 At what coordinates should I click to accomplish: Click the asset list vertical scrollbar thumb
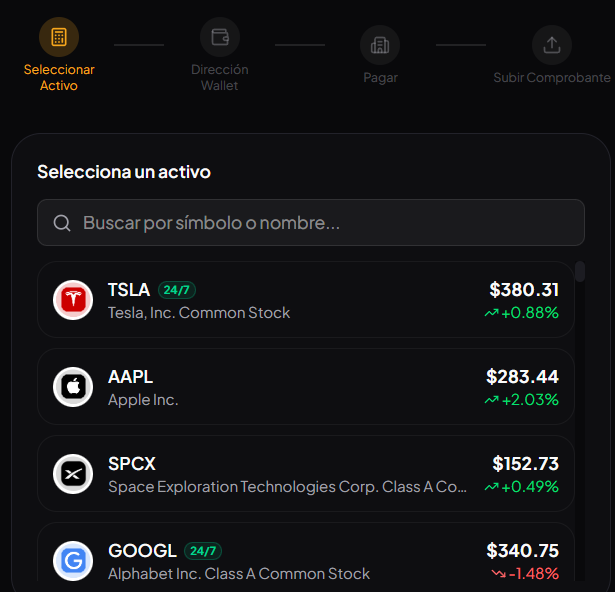coord(580,271)
